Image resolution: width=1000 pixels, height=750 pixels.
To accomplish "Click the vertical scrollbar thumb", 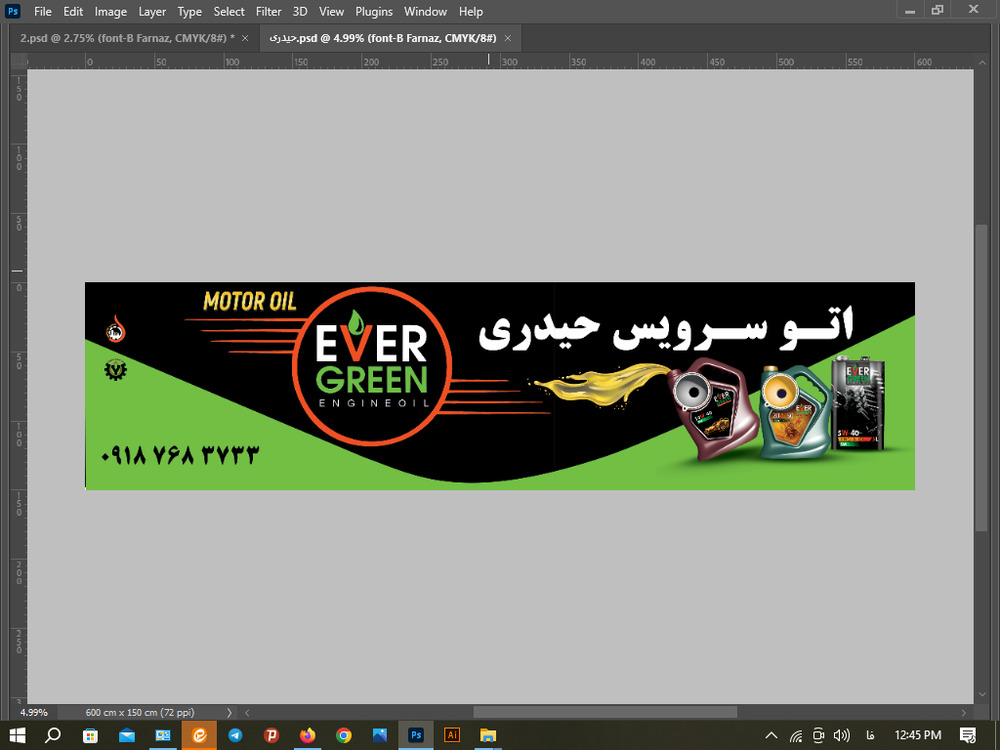I will coord(982,378).
